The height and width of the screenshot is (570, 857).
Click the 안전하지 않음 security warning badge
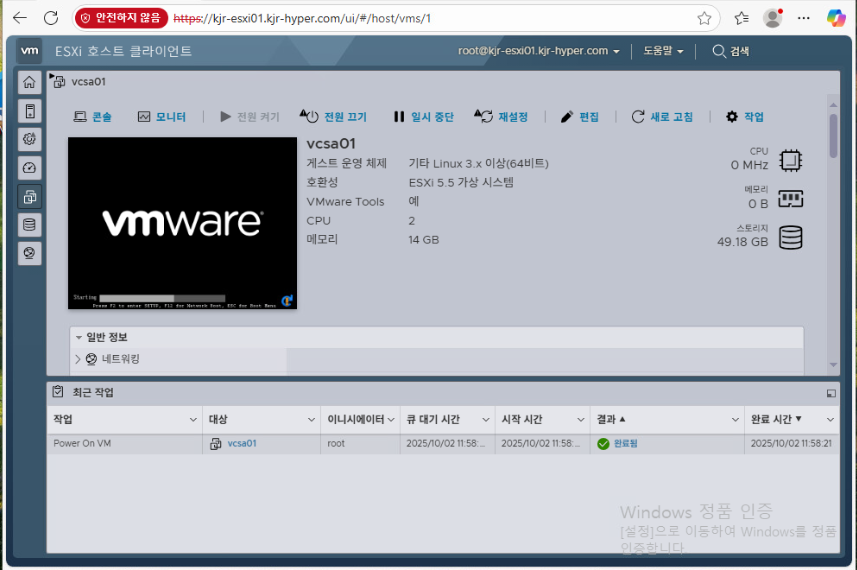click(121, 18)
